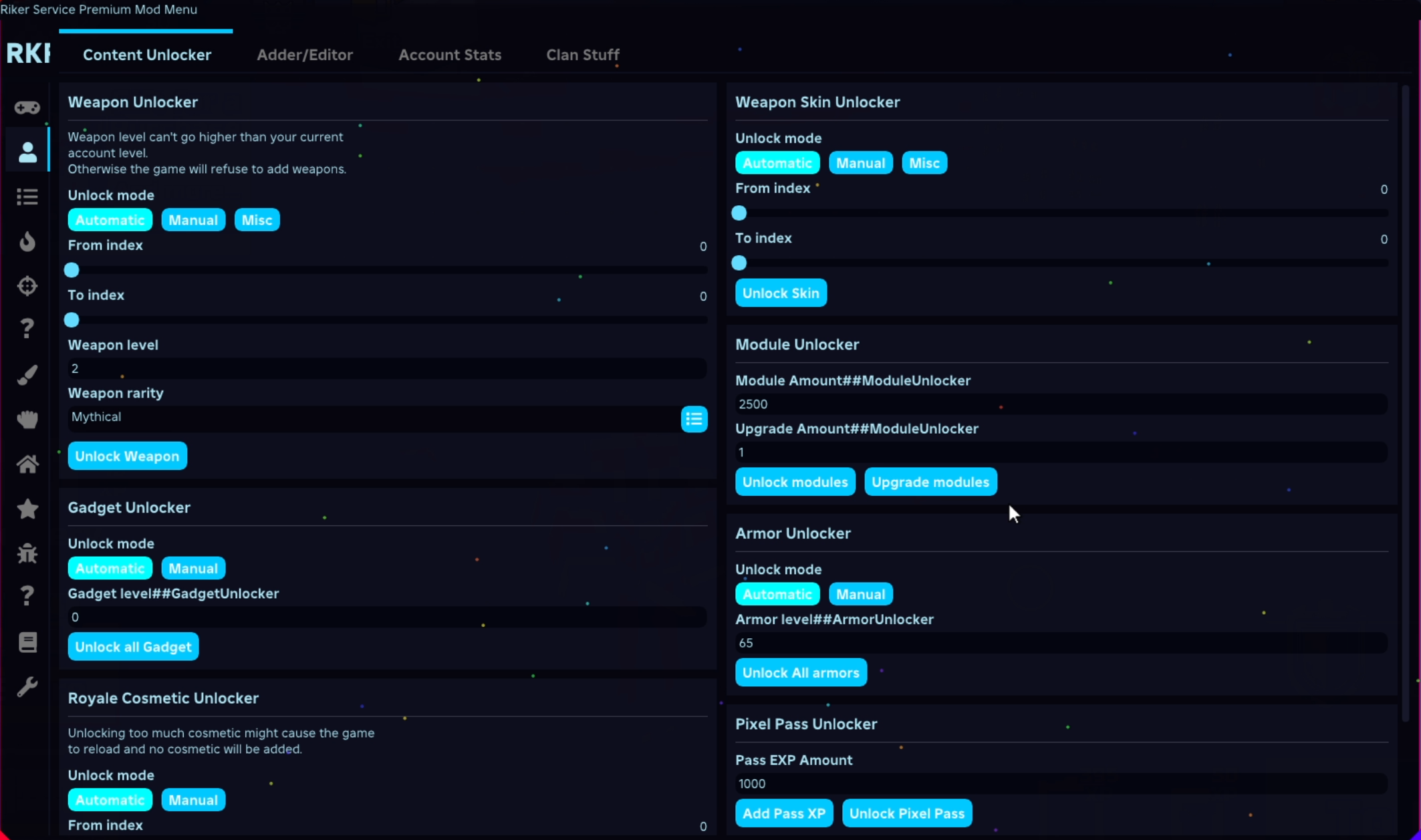Open the flame icon section
This screenshot has height=840, width=1421.
click(x=27, y=241)
